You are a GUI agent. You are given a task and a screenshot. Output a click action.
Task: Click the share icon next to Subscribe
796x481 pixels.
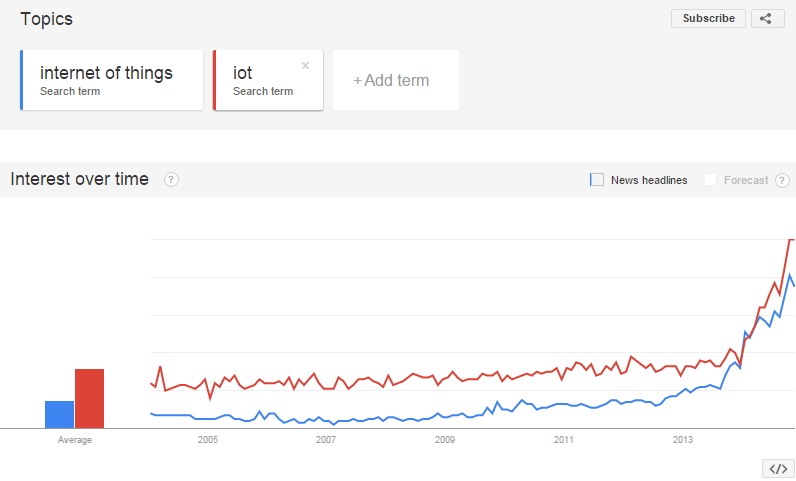[x=768, y=19]
